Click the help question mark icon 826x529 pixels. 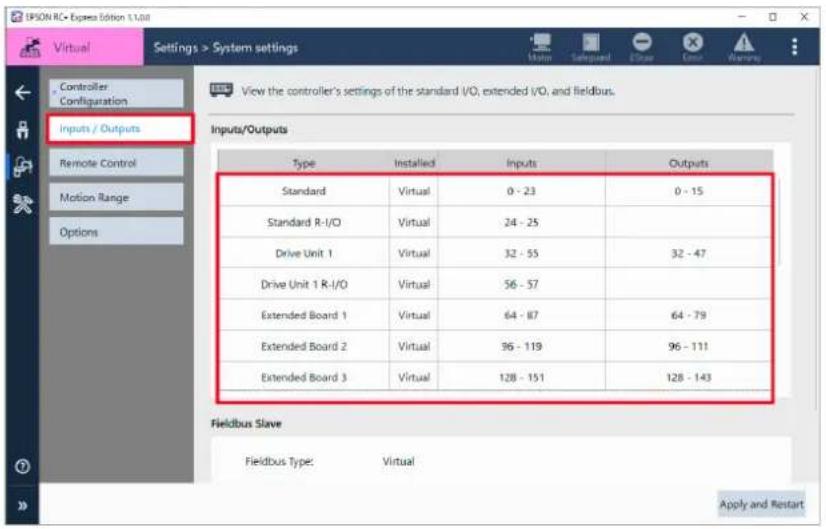(x=23, y=466)
